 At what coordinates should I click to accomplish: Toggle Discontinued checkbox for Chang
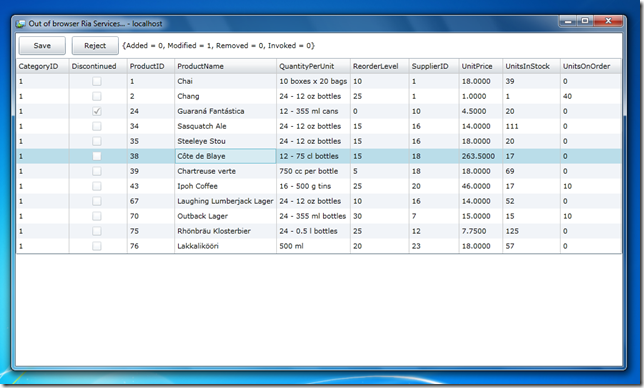(x=97, y=96)
